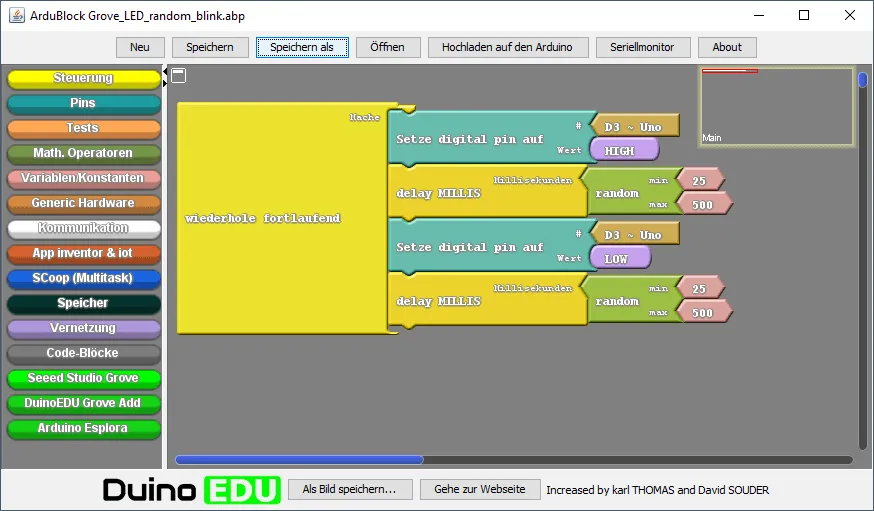874x511 pixels.
Task: Click the horizontal canvas scrollbar
Action: [x=300, y=460]
